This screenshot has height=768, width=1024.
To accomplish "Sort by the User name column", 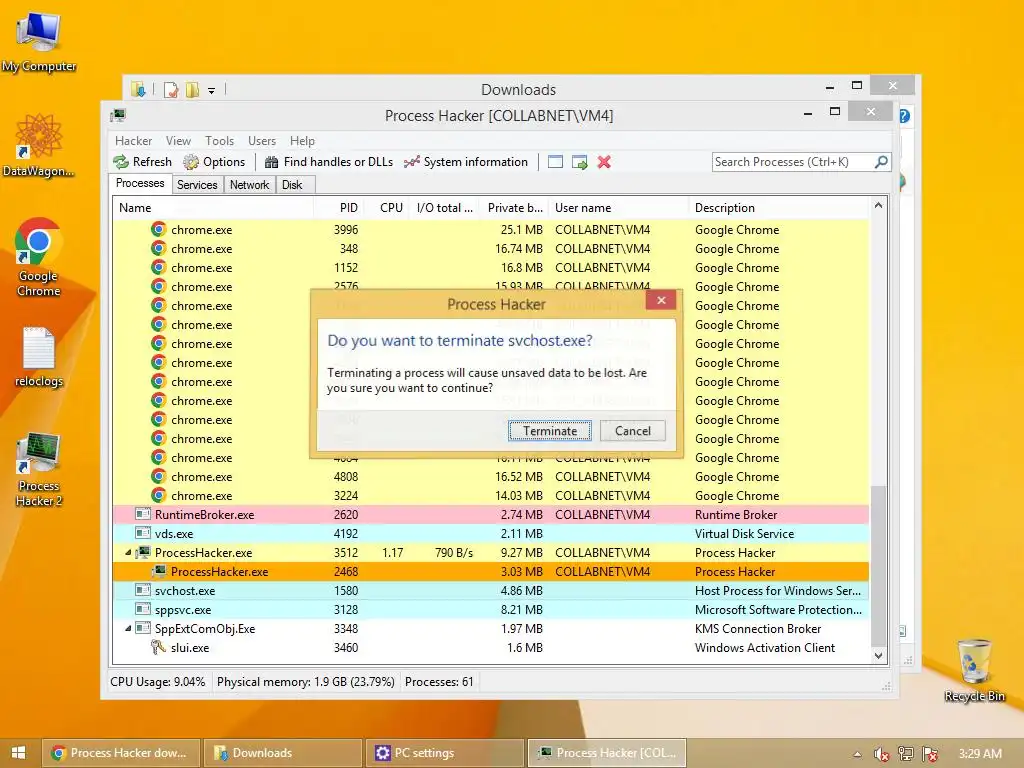I will point(618,208).
